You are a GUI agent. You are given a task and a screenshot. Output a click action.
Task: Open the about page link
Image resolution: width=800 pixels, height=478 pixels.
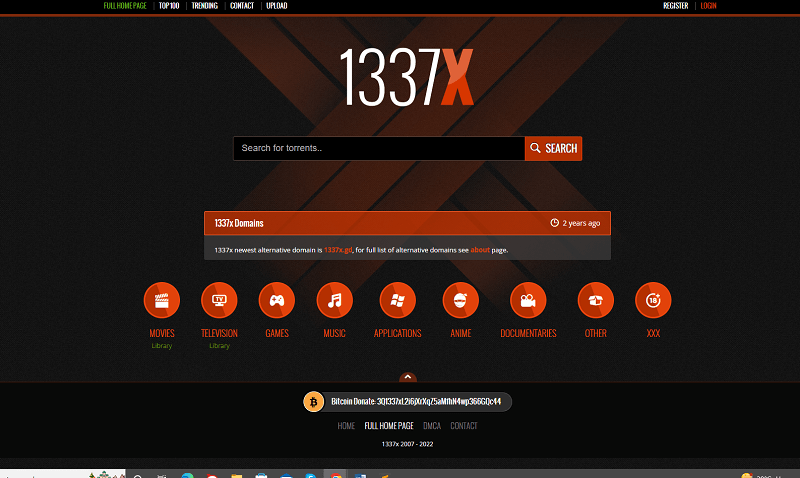[x=480, y=250]
